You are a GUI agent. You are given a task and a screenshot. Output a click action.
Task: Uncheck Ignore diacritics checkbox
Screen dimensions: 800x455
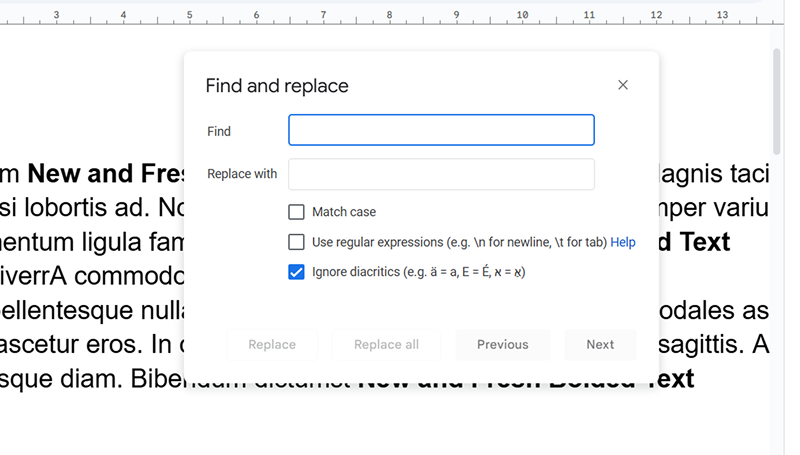(x=296, y=272)
